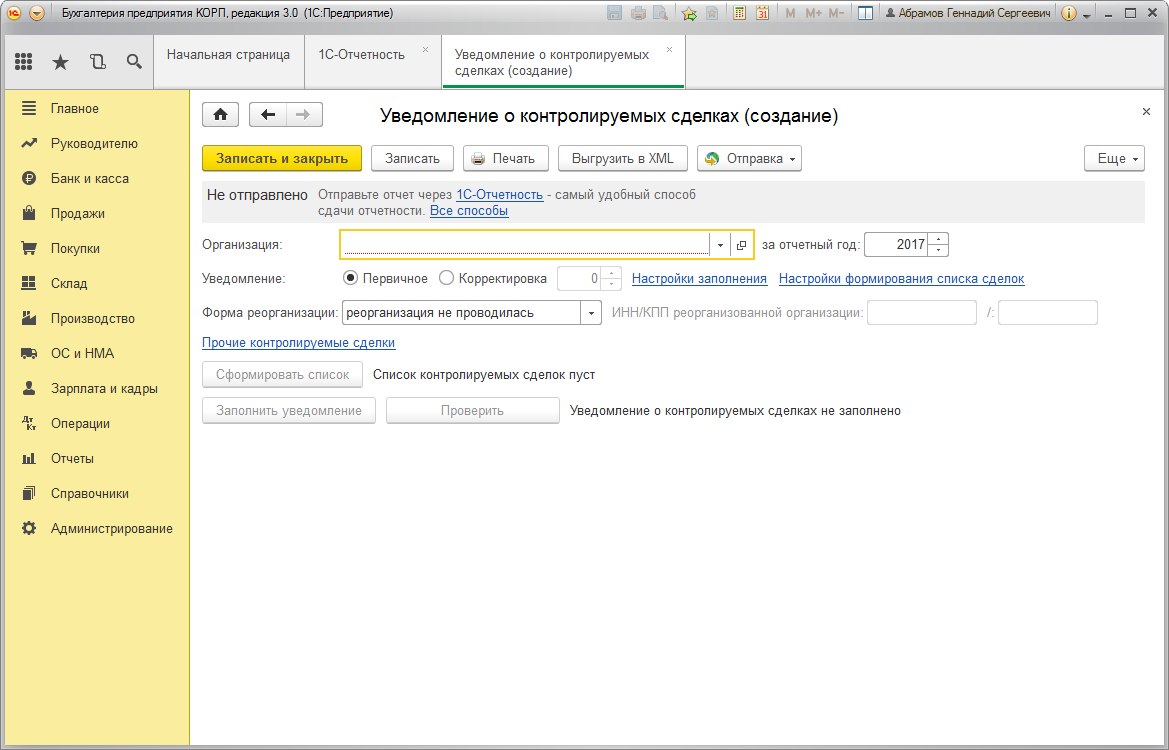The image size is (1169, 750).
Task: Click the Печать button
Action: 505,158
